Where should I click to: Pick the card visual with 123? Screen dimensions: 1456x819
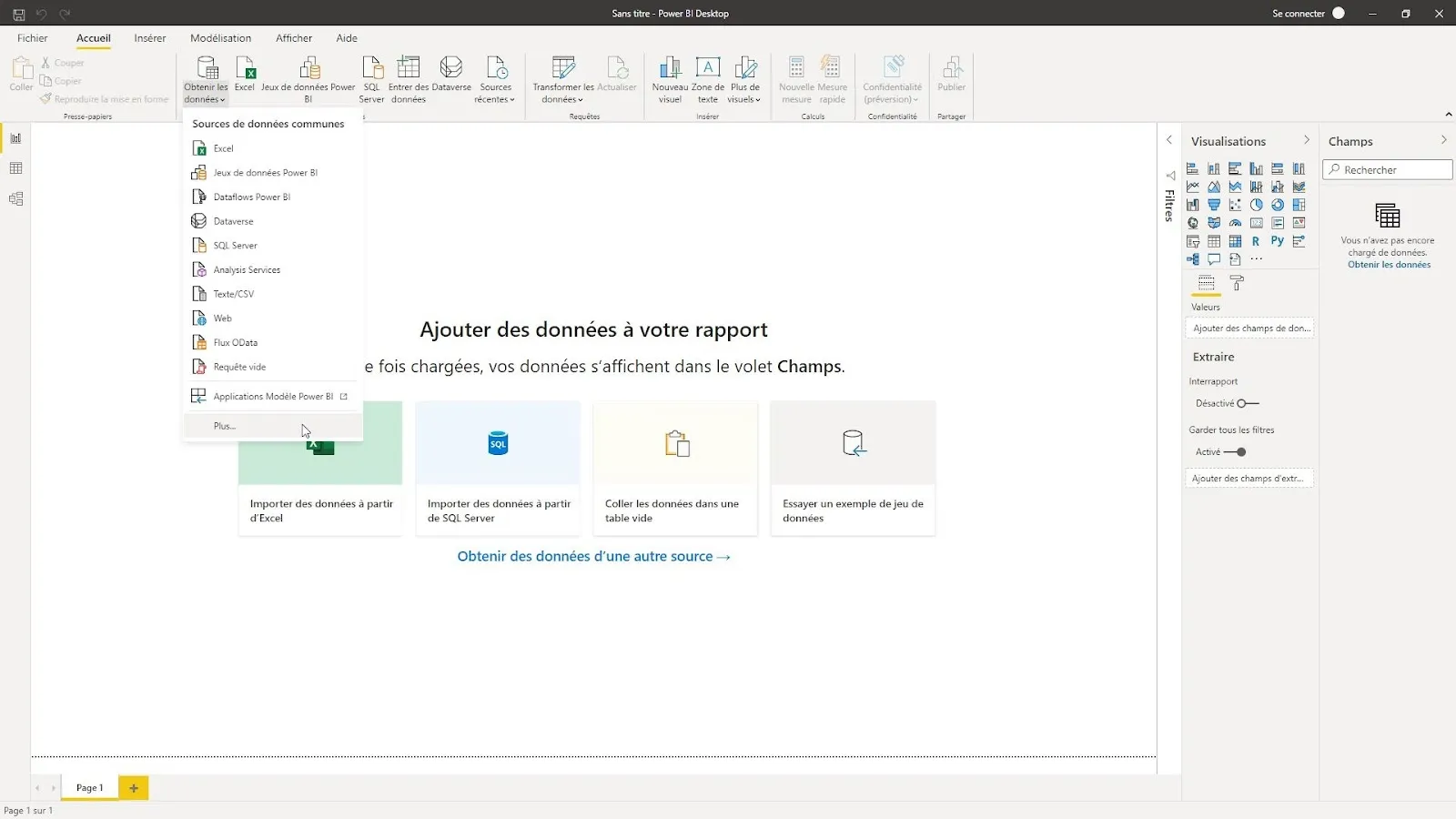click(x=1256, y=223)
